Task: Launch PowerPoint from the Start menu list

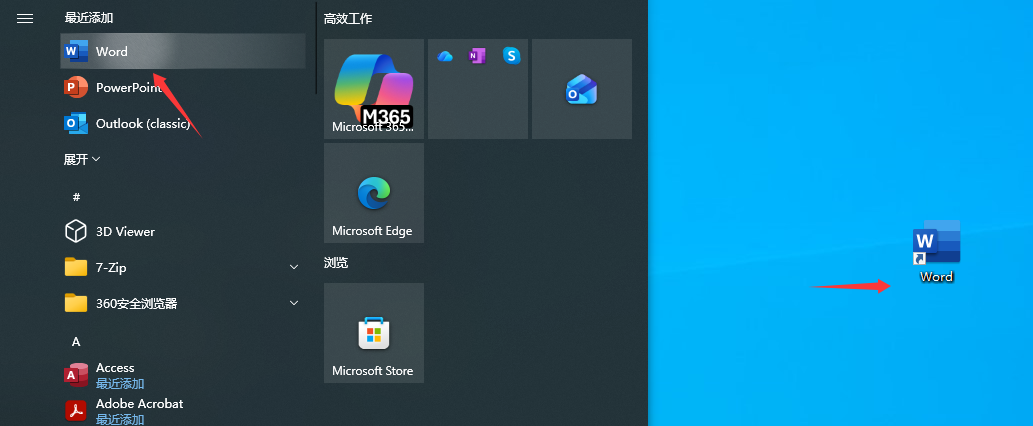Action: coord(127,88)
